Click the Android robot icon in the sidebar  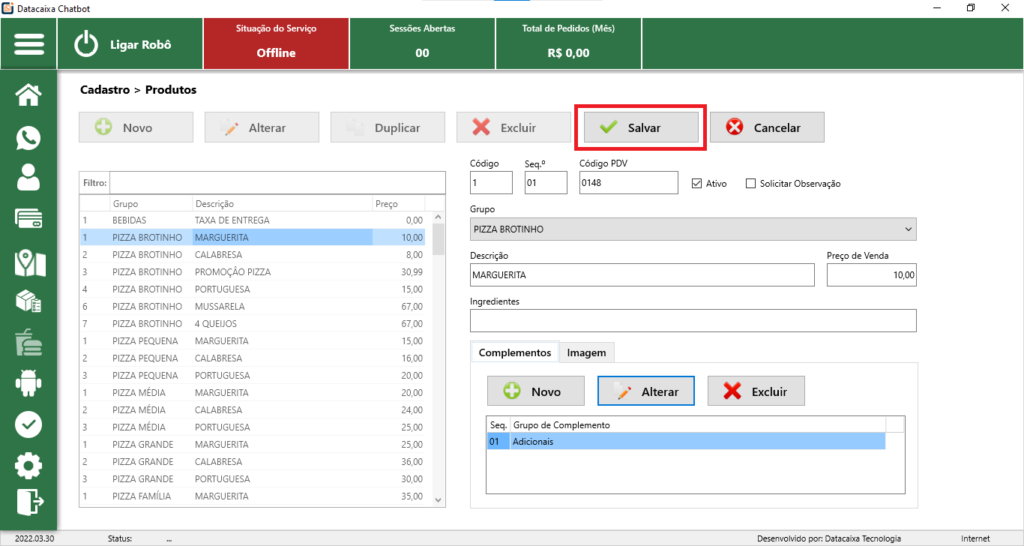tap(28, 382)
